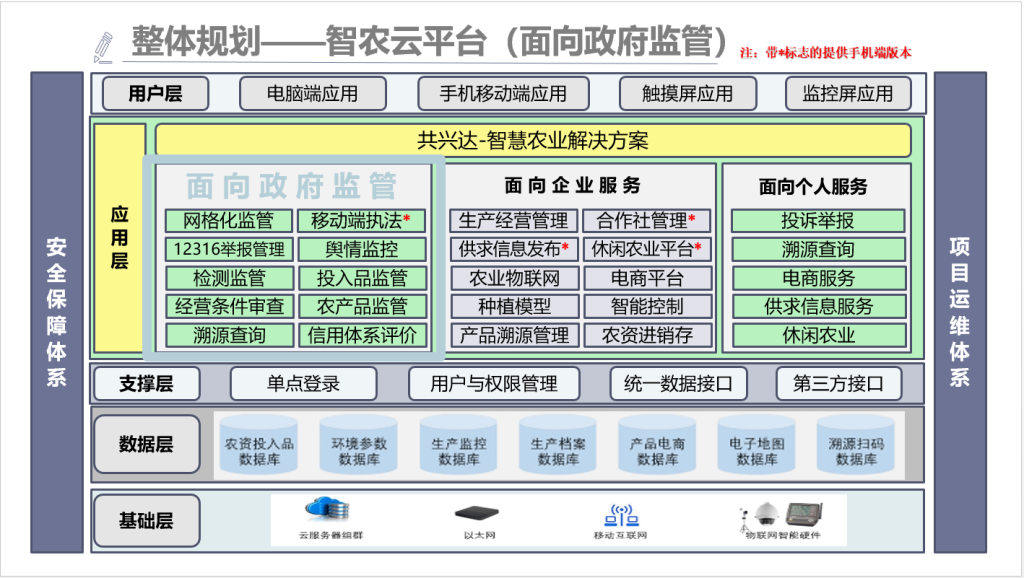
Task: Click the 手机移动端应用 box
Action: click(x=503, y=94)
